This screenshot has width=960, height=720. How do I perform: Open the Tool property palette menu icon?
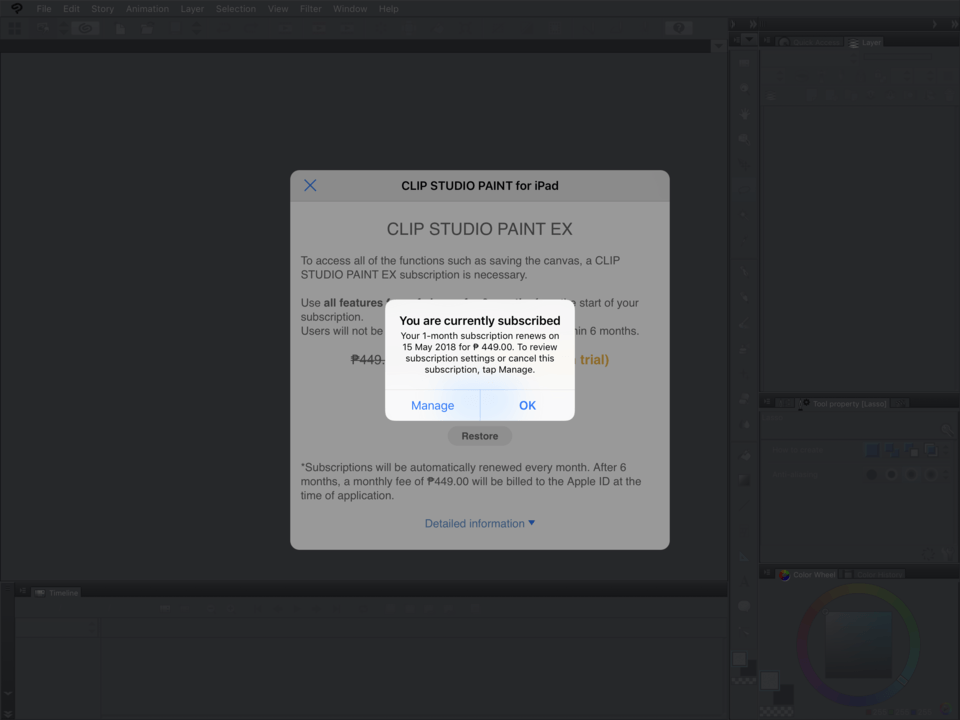point(767,402)
